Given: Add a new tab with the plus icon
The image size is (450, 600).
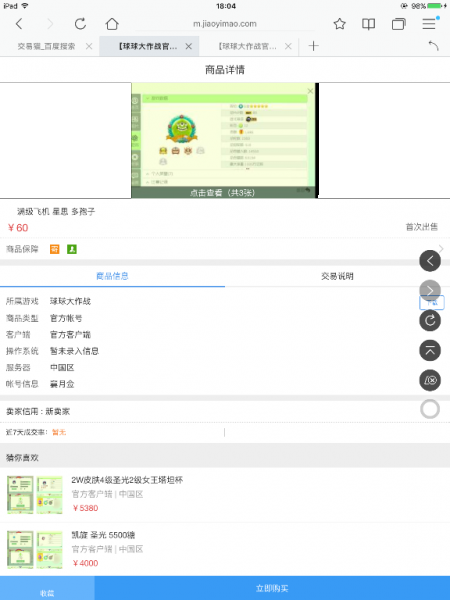Looking at the screenshot, I should [313, 46].
